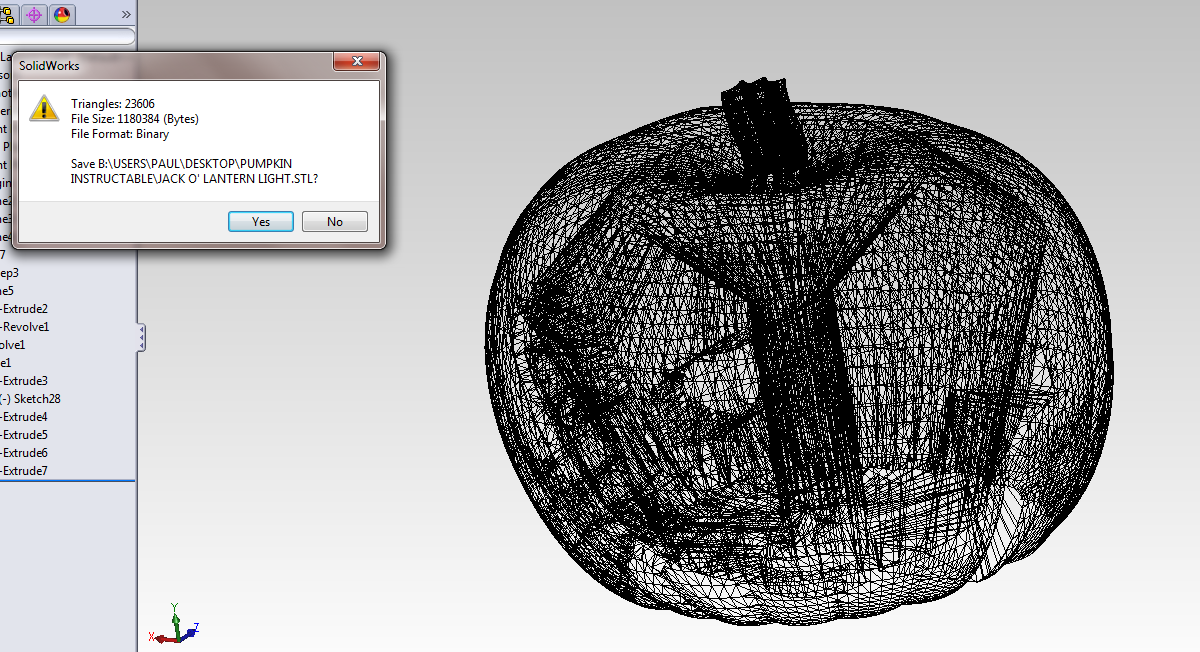Select Extrude4 in the feature tree
The image size is (1200, 652).
click(24, 417)
